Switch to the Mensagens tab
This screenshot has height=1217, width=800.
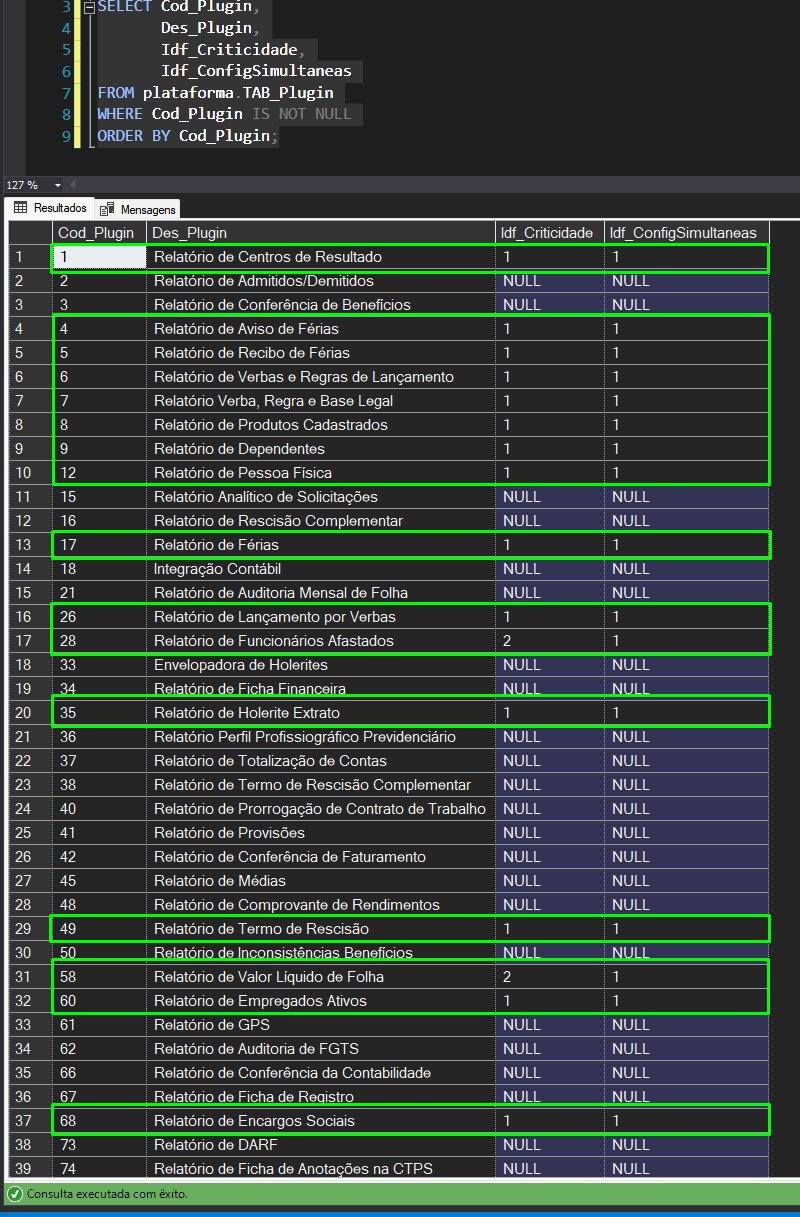coord(139,209)
